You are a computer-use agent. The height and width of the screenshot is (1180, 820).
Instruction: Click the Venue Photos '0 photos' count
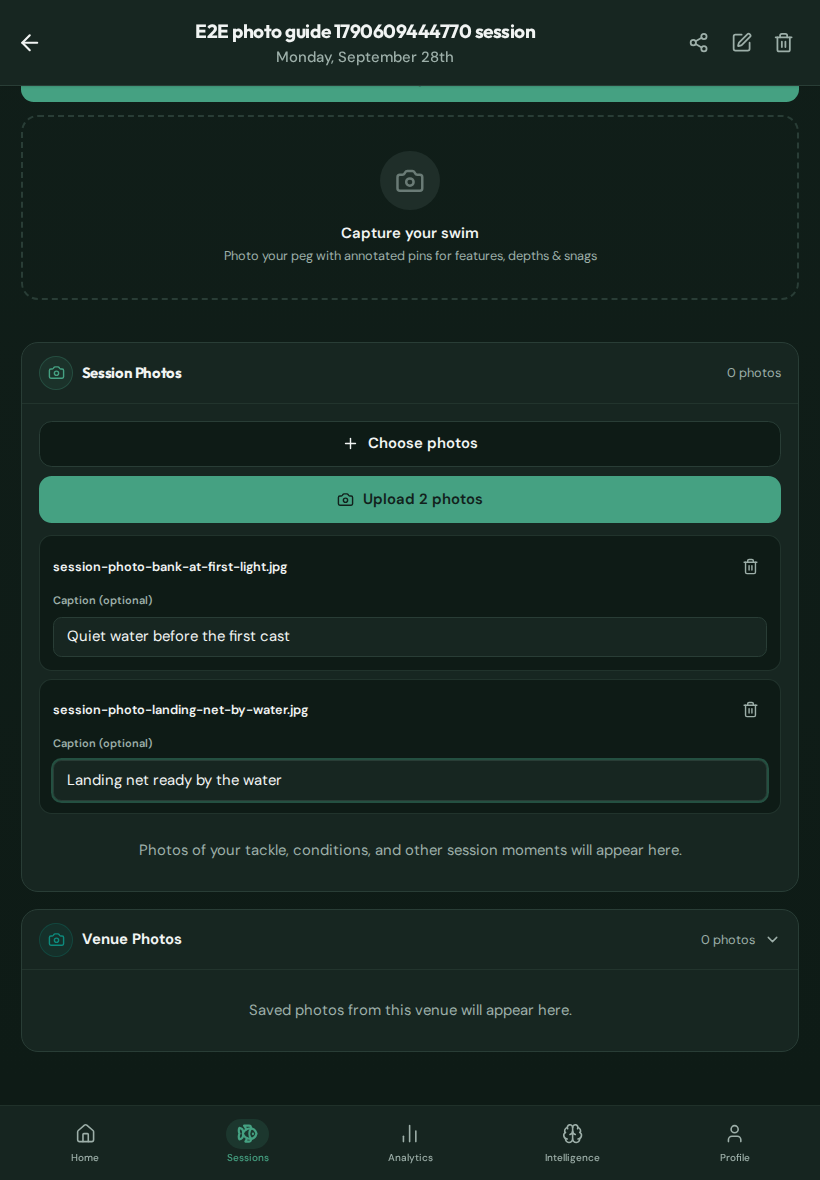(x=728, y=940)
